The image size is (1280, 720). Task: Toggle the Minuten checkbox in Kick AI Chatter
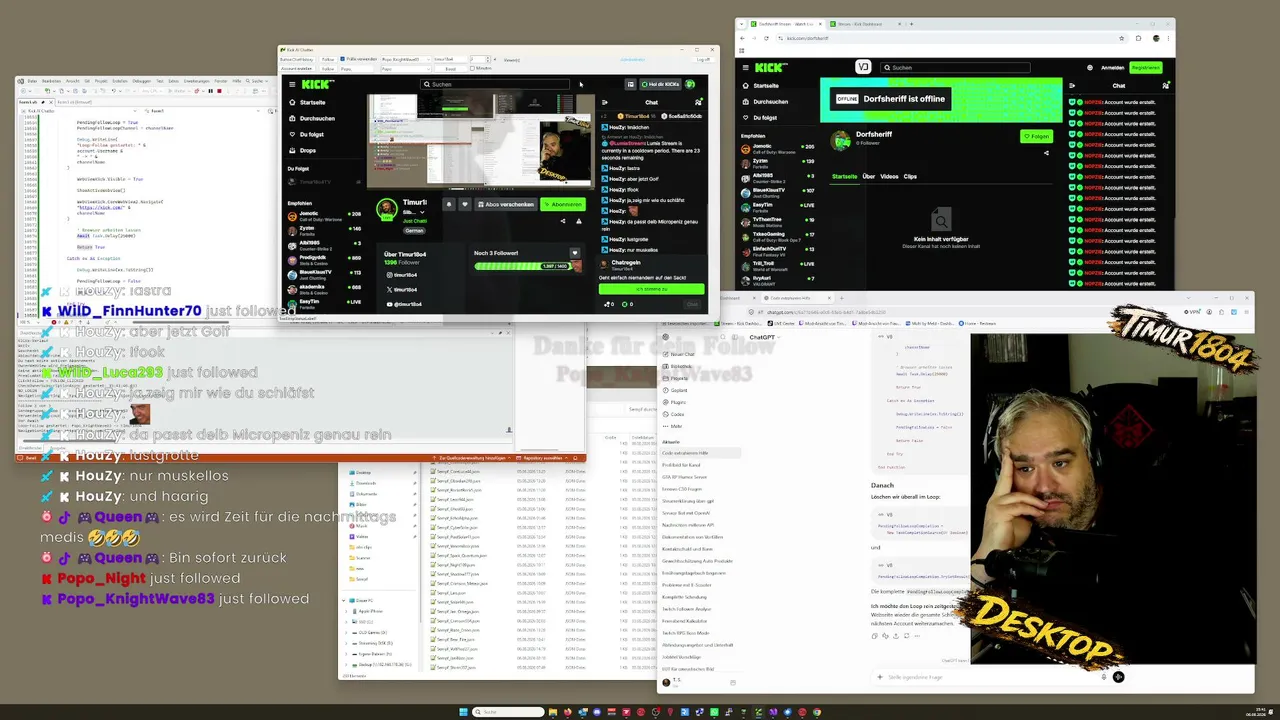pos(471,69)
